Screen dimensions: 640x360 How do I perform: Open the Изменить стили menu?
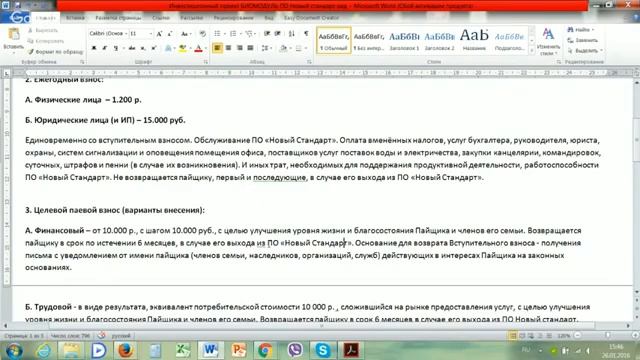(x=548, y=42)
